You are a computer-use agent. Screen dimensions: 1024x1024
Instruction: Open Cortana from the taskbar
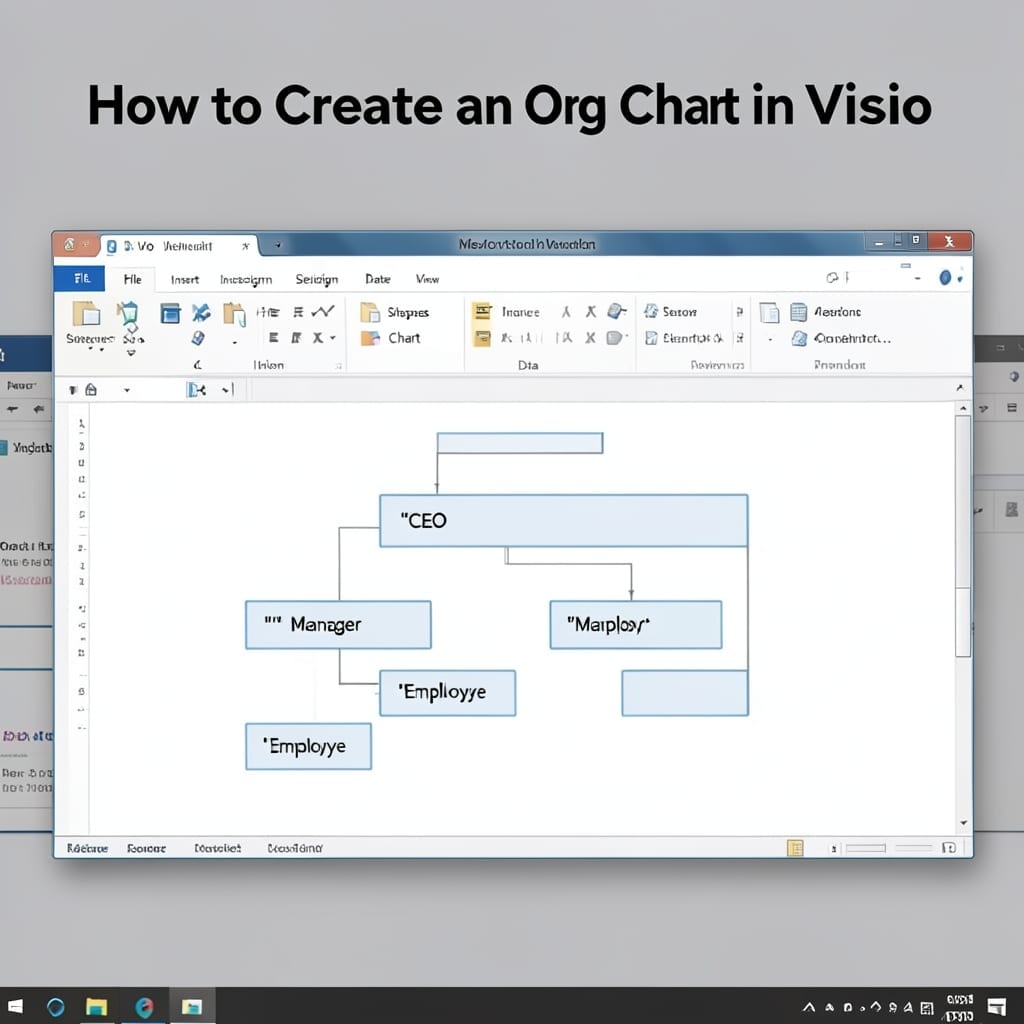click(56, 1006)
